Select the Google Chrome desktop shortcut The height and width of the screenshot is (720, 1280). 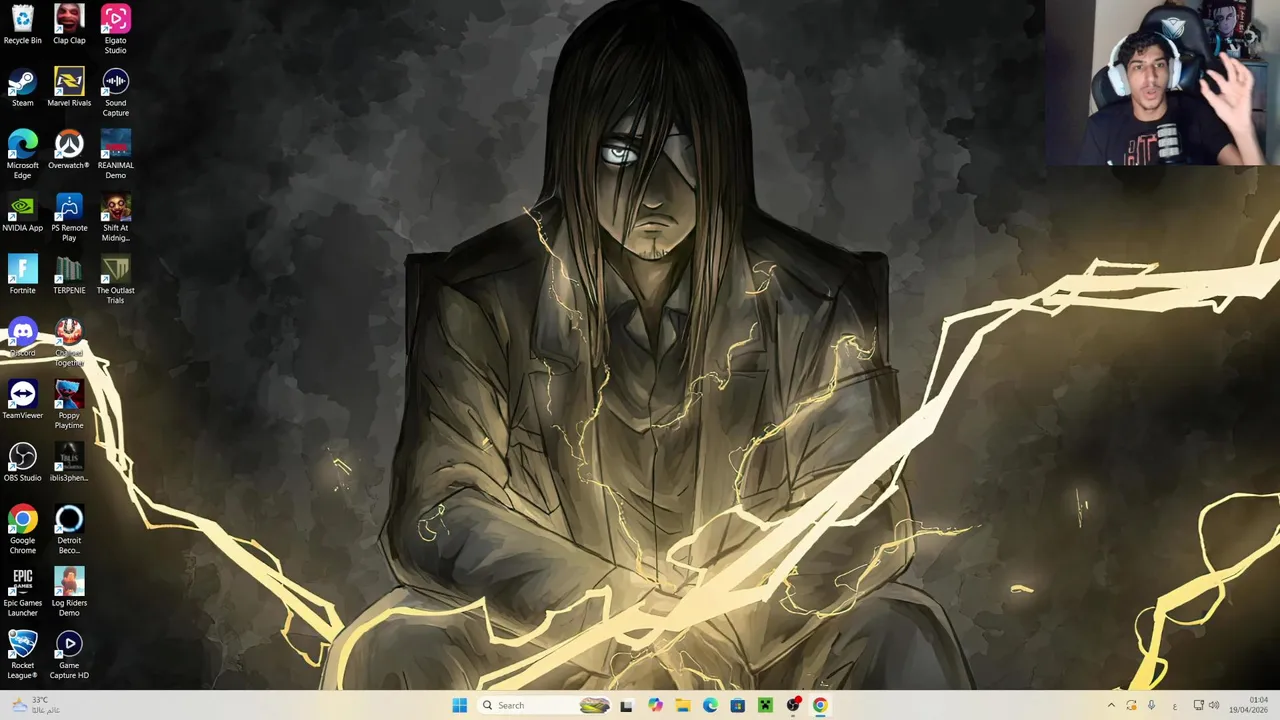tap(22, 530)
